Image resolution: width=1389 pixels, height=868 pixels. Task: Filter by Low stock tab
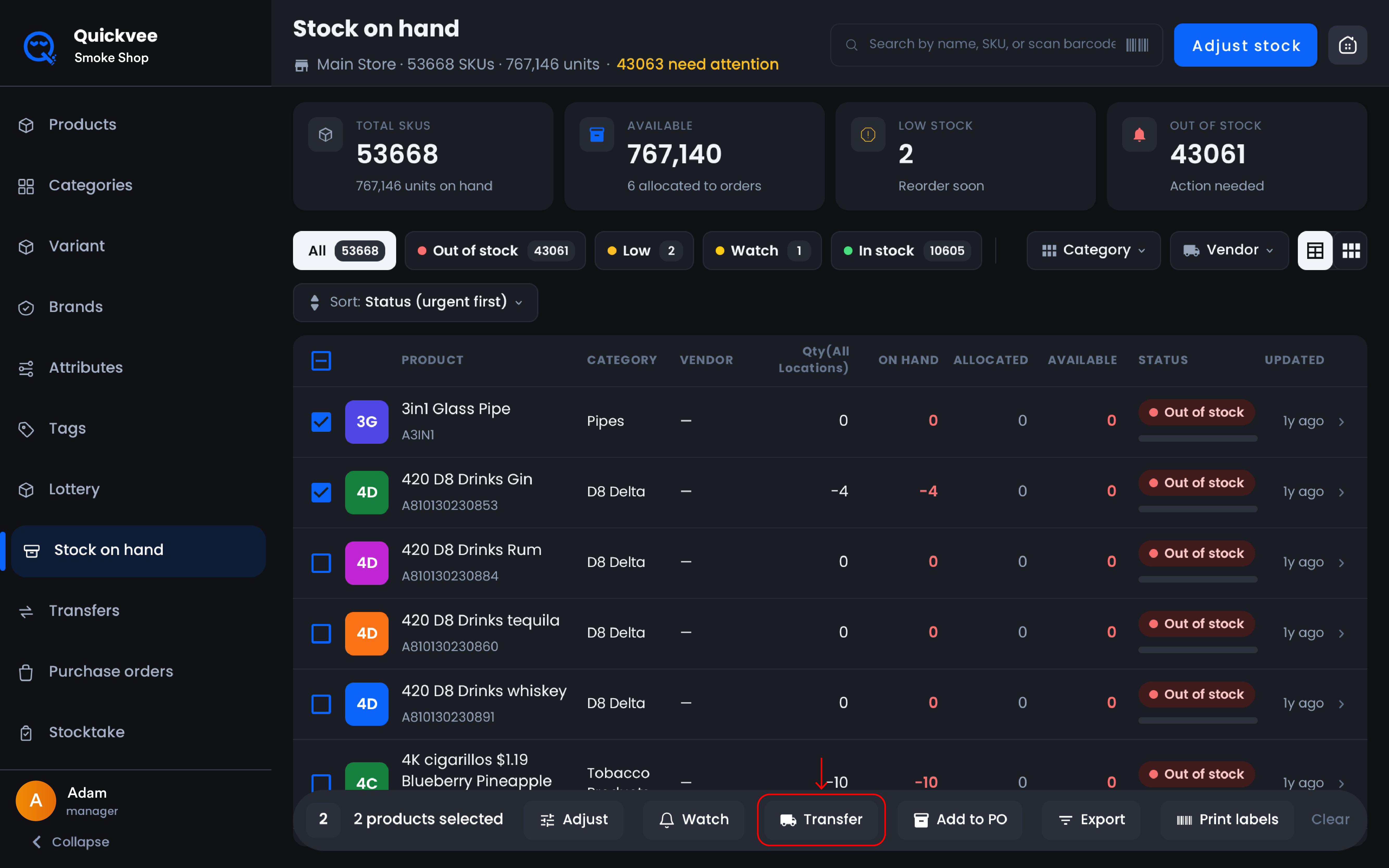[x=644, y=250]
